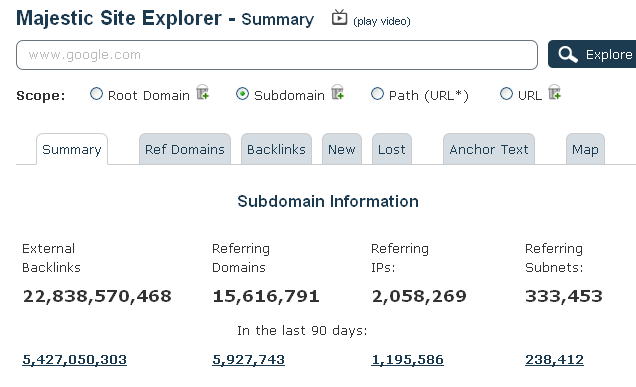Click the magnifier icon in Explore button

click(x=568, y=54)
